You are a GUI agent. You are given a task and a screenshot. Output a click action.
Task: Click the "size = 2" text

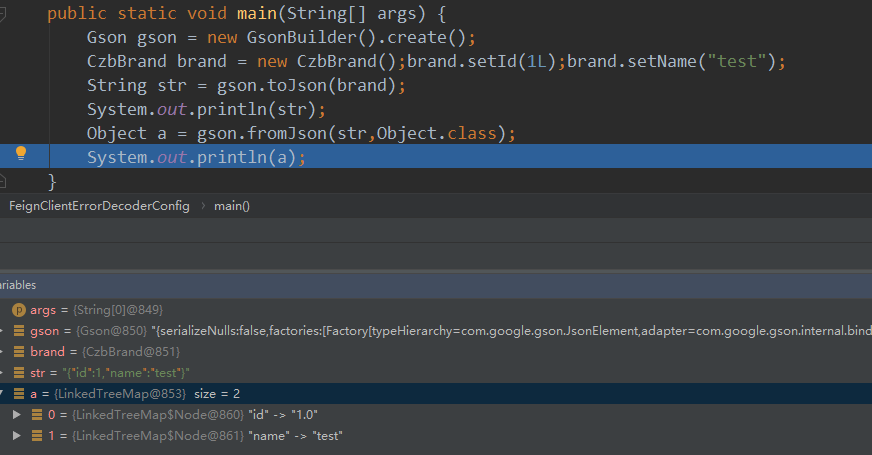point(217,394)
